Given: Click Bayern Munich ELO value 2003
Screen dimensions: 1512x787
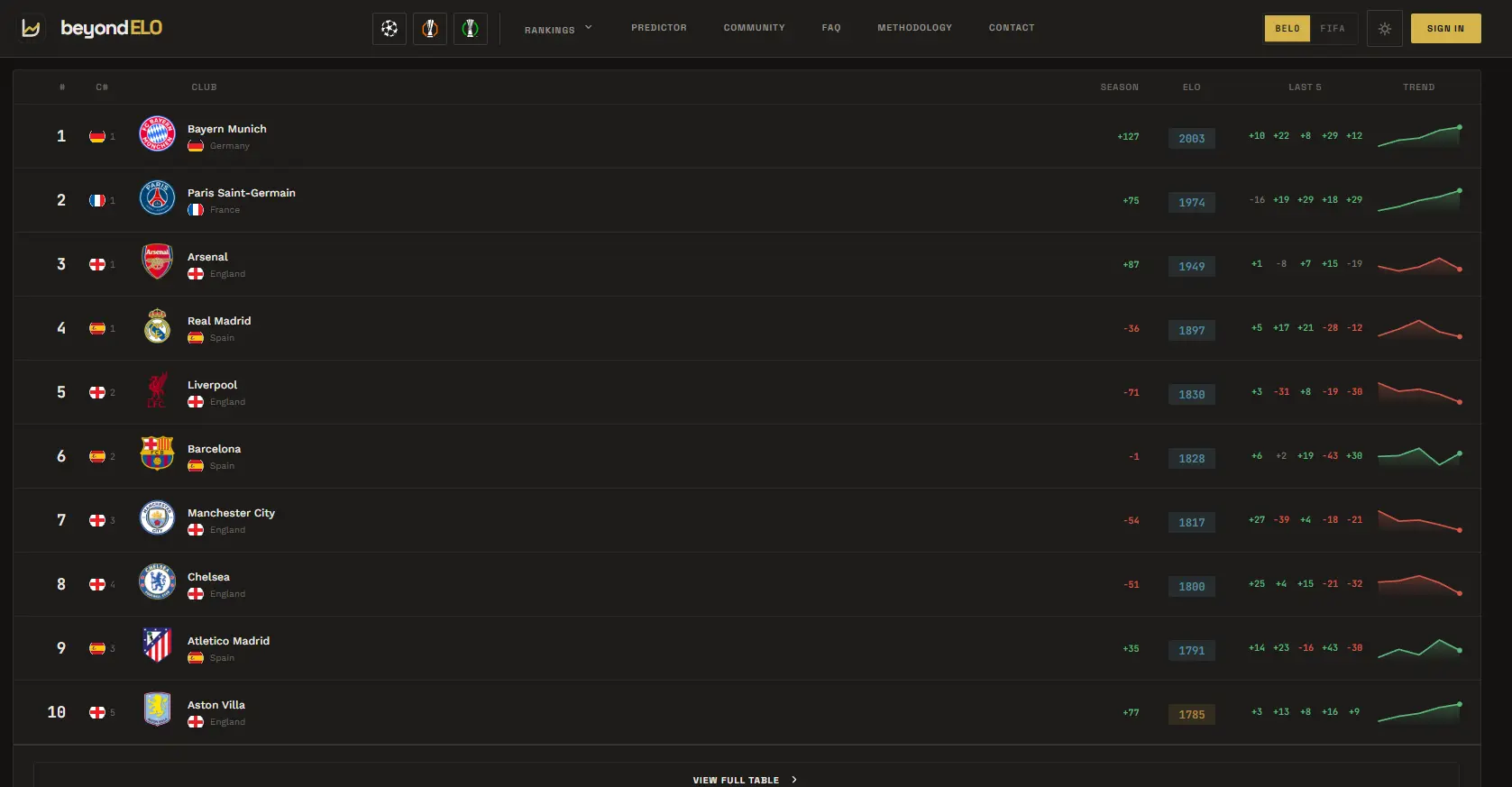Looking at the screenshot, I should [x=1192, y=138].
